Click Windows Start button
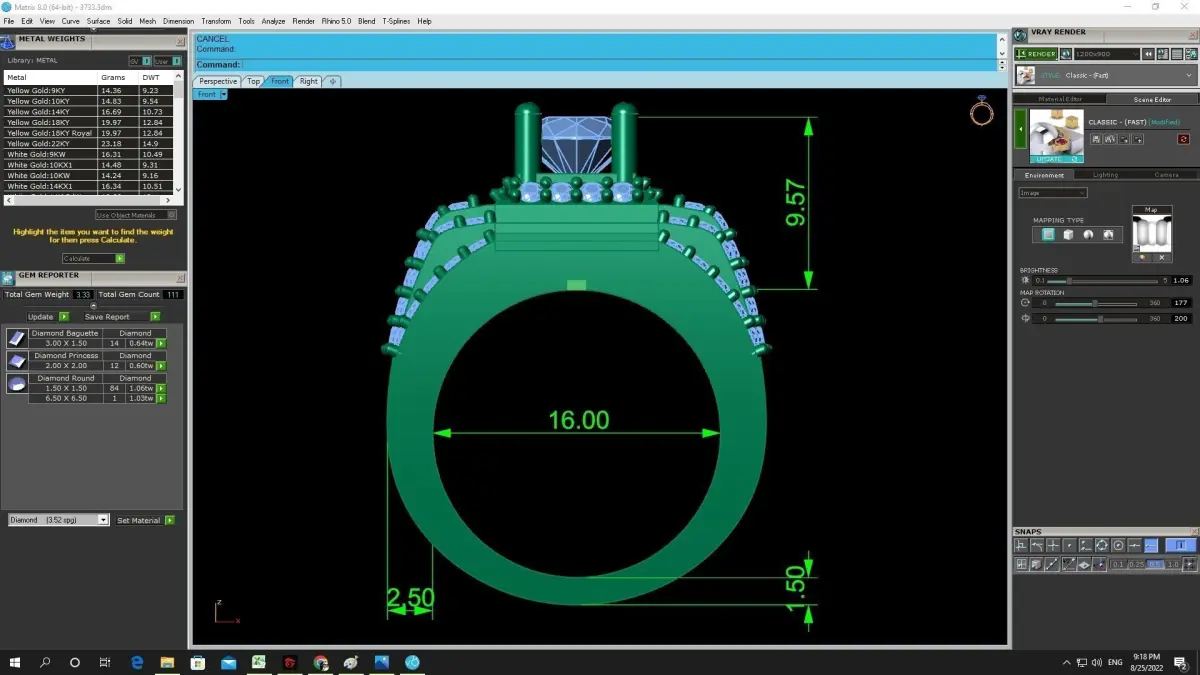 click(15, 662)
